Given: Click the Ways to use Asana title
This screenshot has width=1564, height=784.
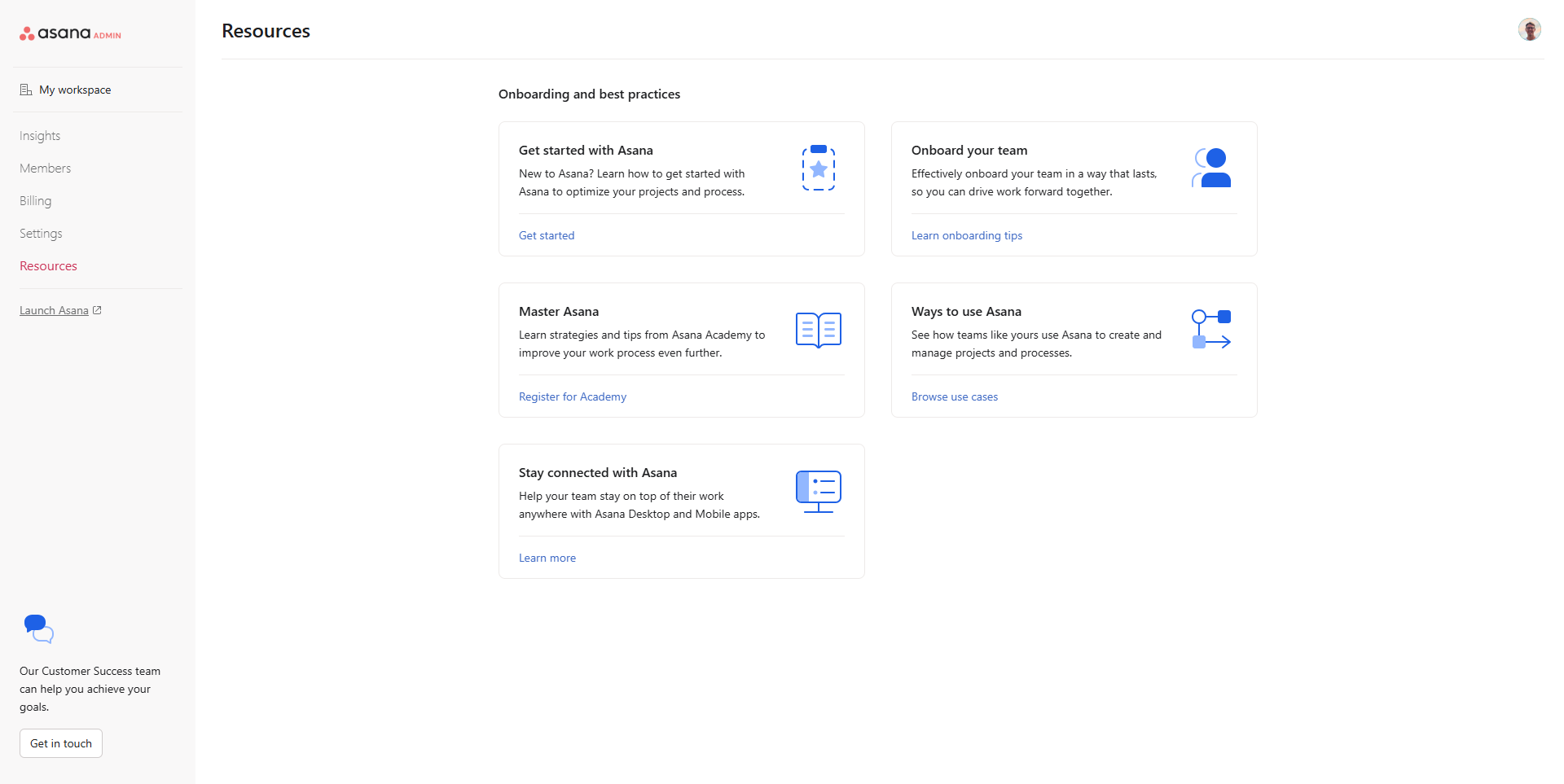Looking at the screenshot, I should pos(966,312).
